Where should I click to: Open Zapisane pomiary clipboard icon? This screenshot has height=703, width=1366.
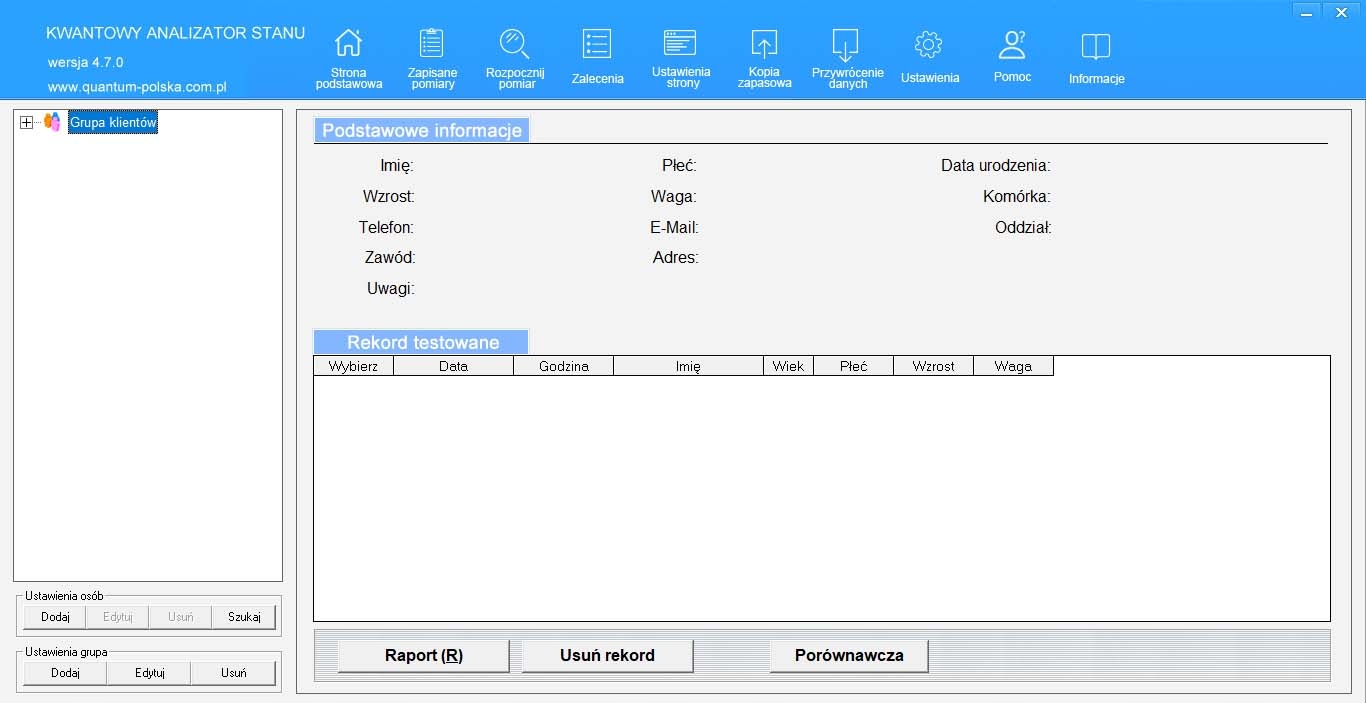coord(432,44)
